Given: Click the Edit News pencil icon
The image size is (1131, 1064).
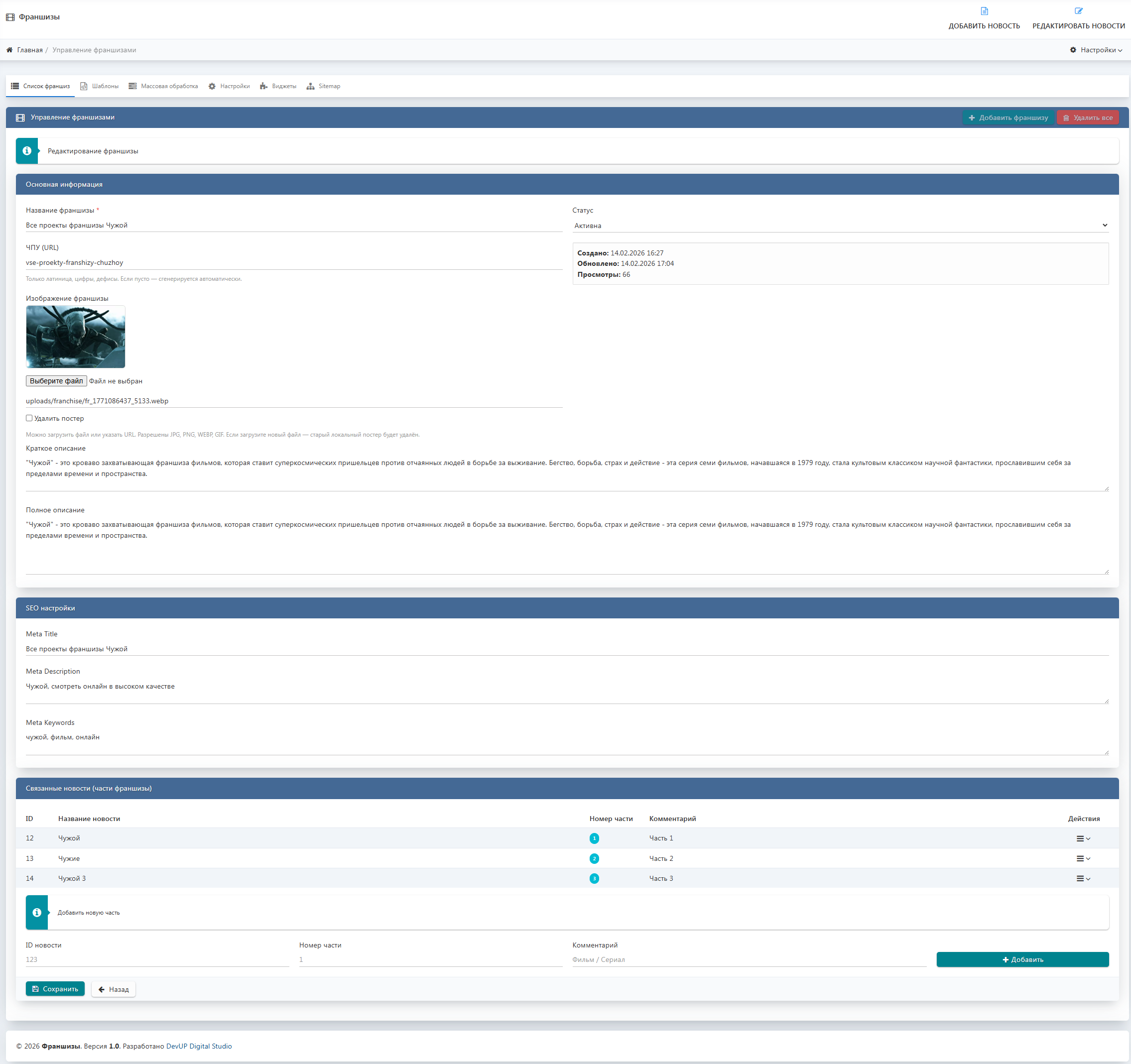Looking at the screenshot, I should pos(1078,11).
